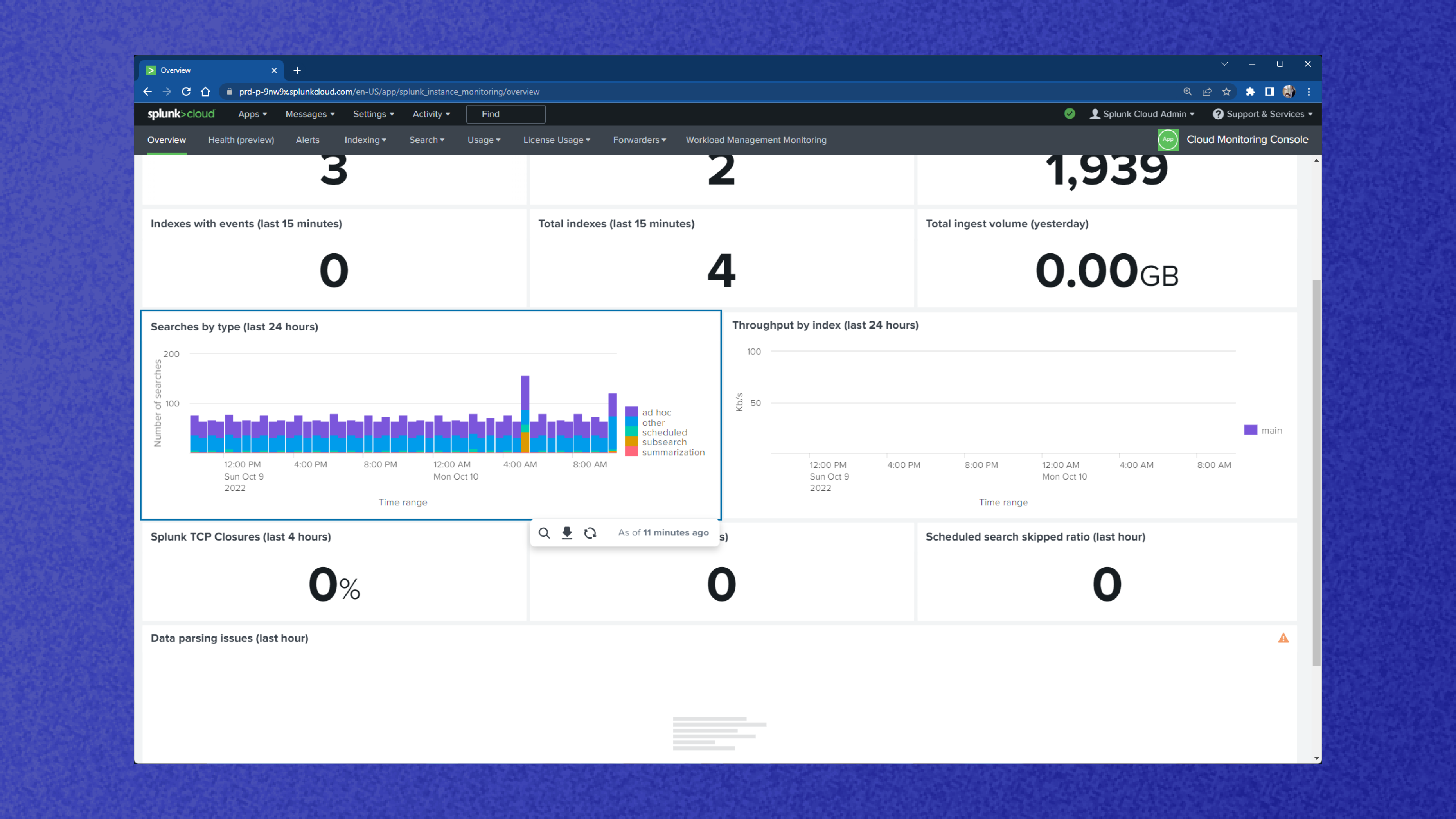Click the Splunk Cloud Admin account button
This screenshot has width=1456, height=819.
[1143, 113]
